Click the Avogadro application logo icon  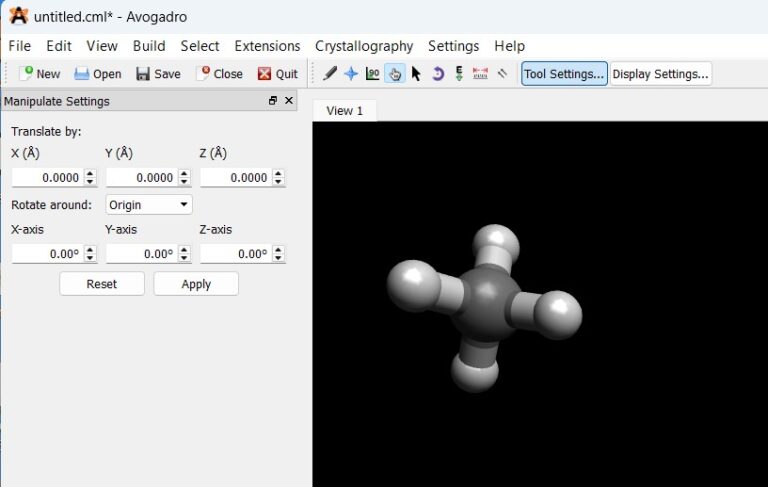click(19, 16)
